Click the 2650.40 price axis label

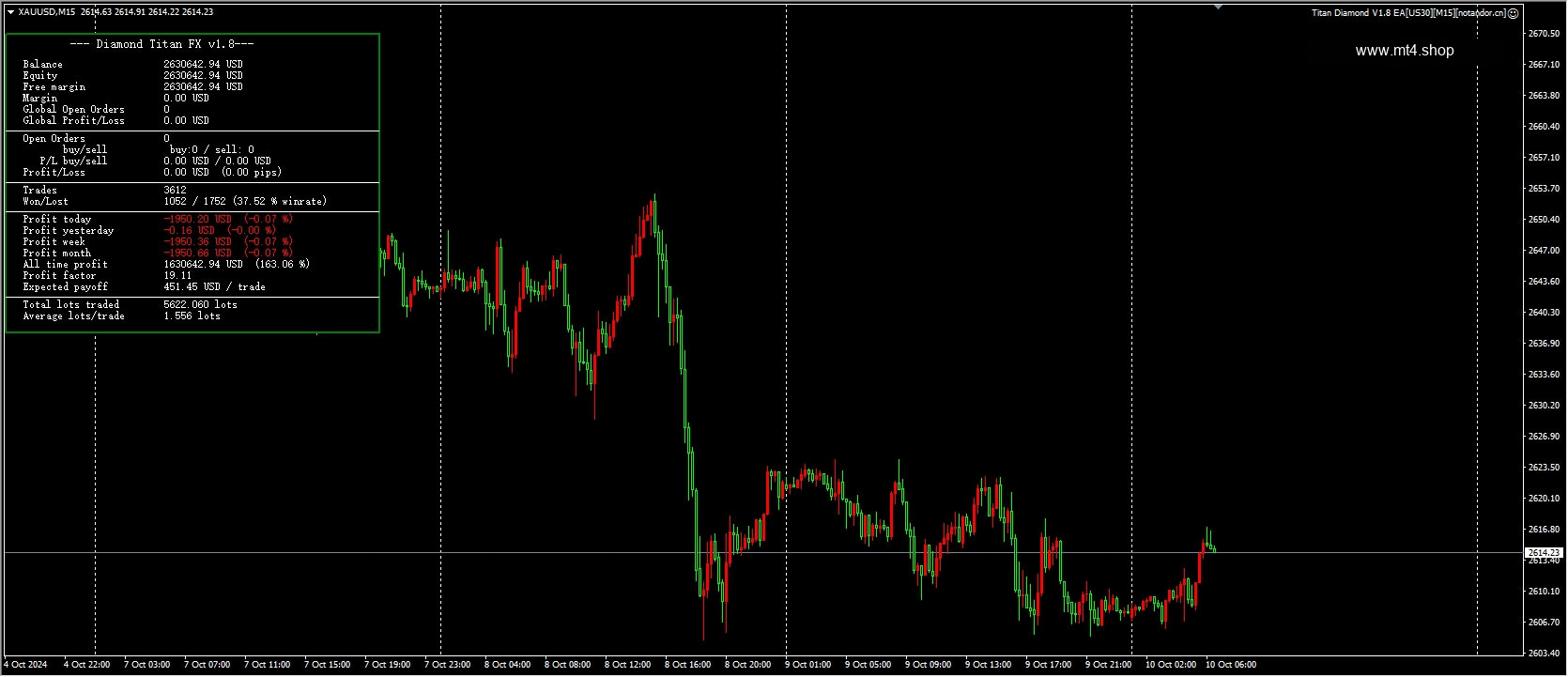(1544, 220)
